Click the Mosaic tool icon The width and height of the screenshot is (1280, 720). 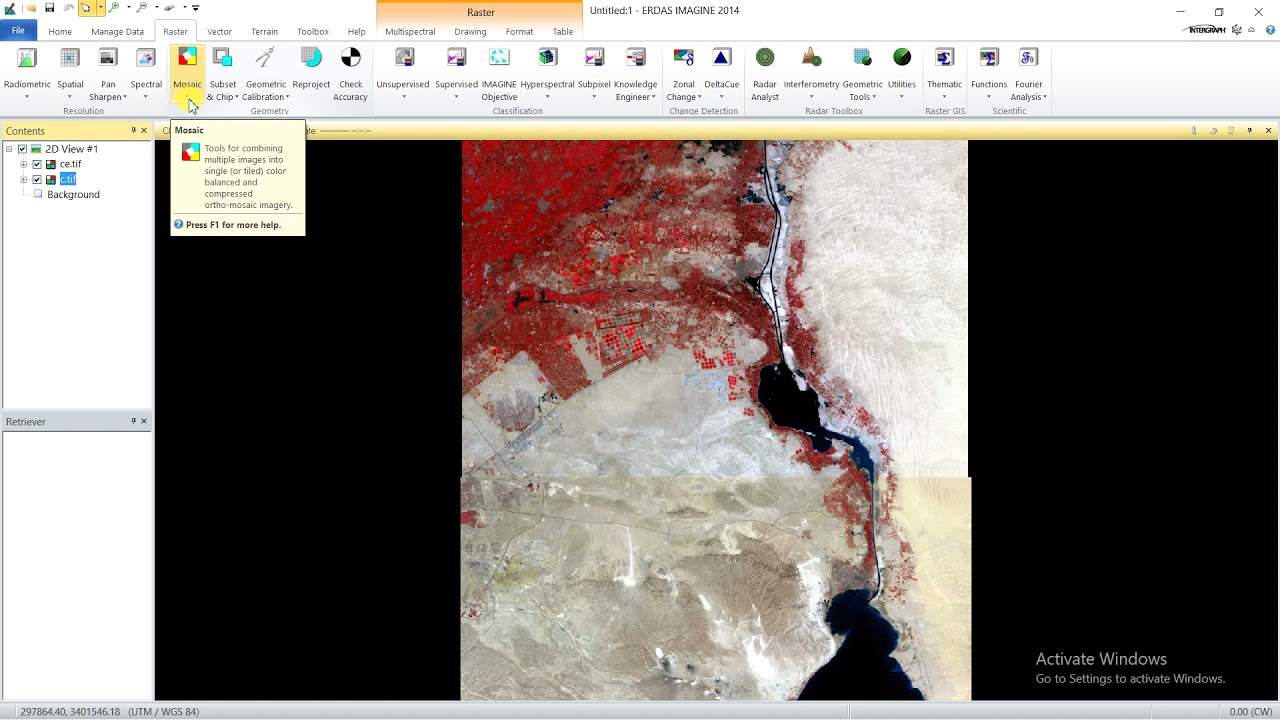(187, 58)
